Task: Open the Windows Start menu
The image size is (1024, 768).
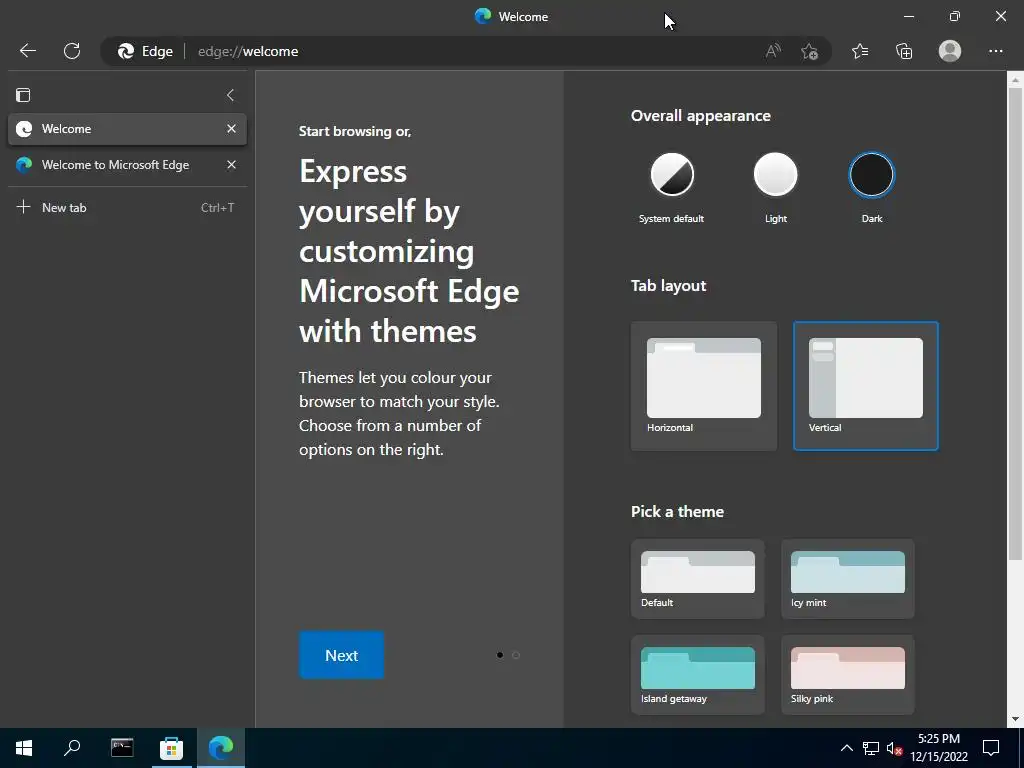Action: click(x=24, y=748)
